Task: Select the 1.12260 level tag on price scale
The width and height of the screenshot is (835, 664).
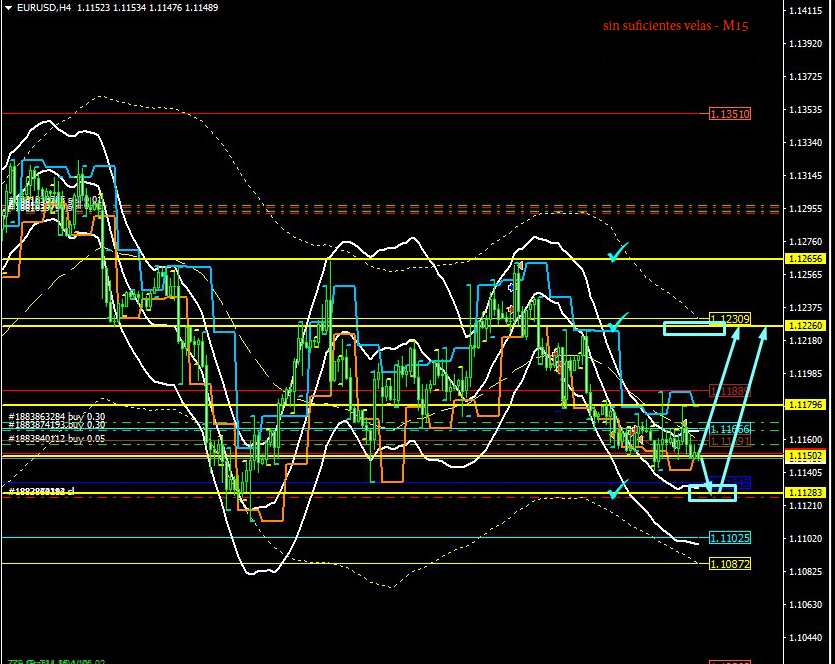Action: [805, 325]
